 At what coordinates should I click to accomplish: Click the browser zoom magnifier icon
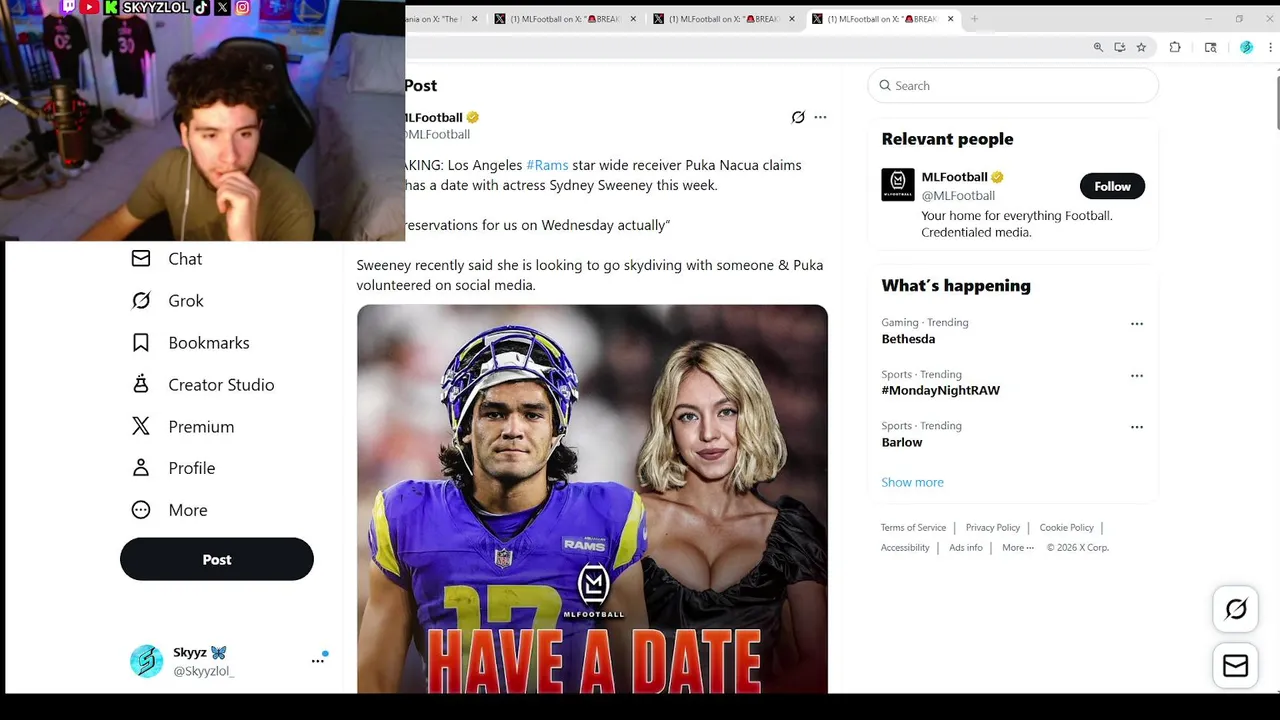[x=1098, y=47]
